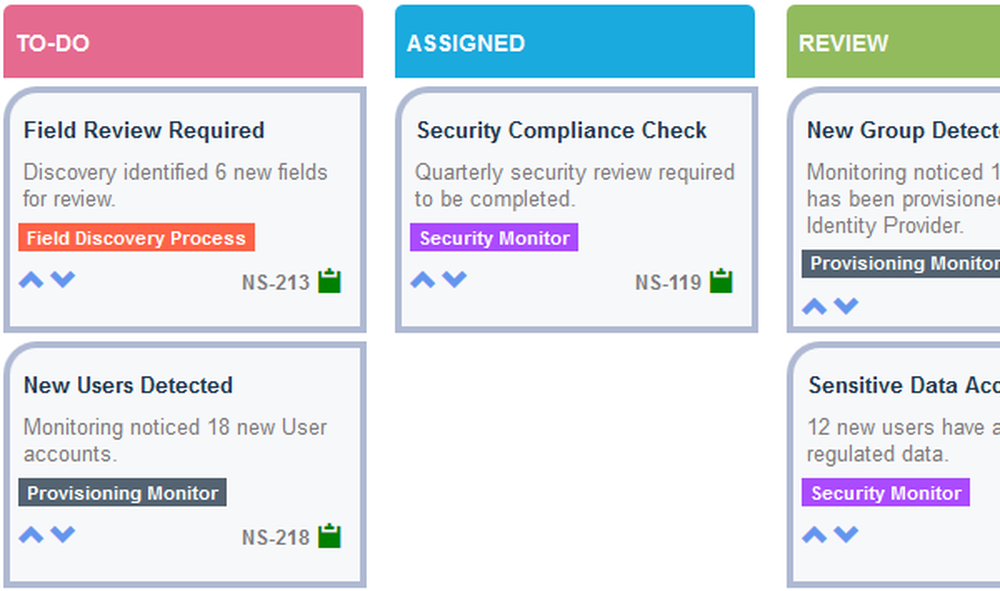This screenshot has width=1000, height=591.
Task: Click the green clipboard icon beside NS-213
Action: tap(330, 281)
